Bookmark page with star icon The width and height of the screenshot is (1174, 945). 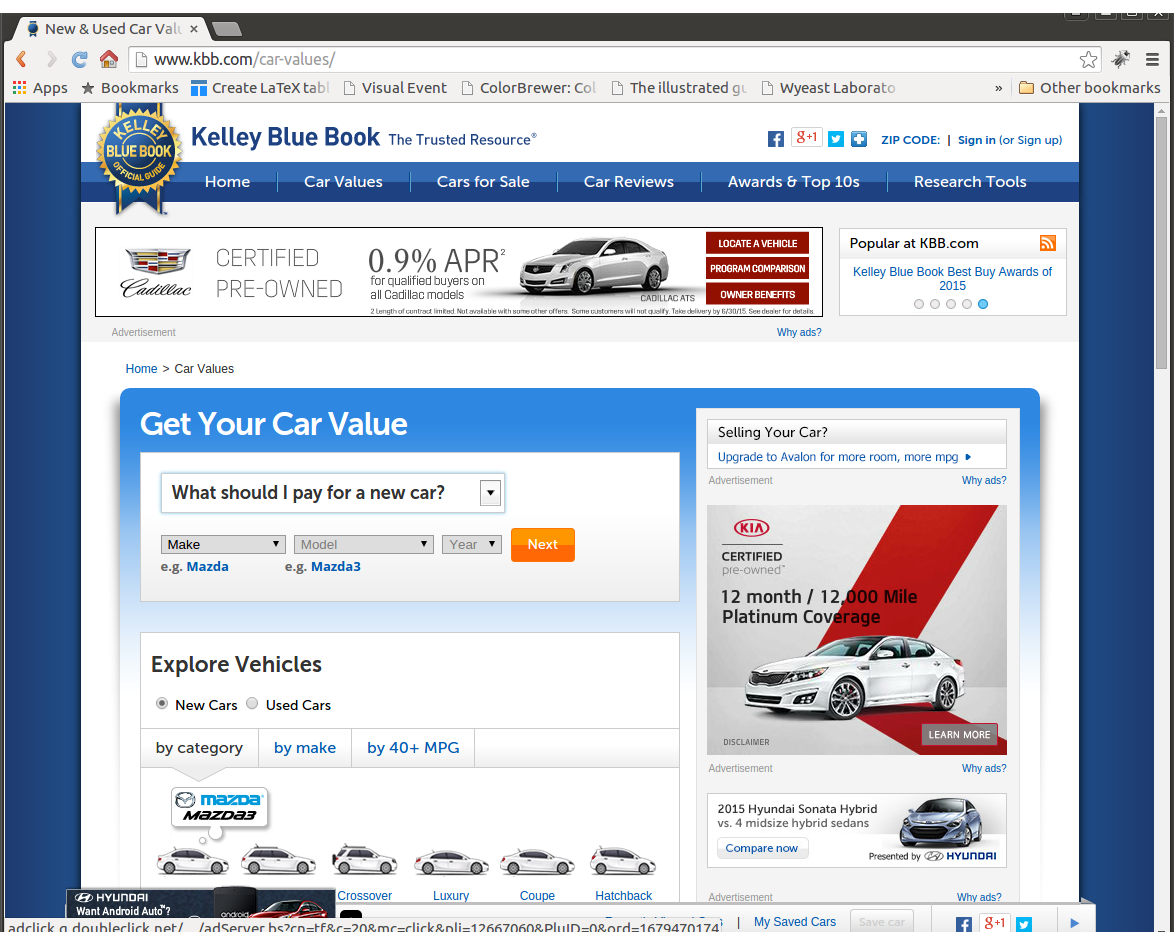click(1088, 59)
